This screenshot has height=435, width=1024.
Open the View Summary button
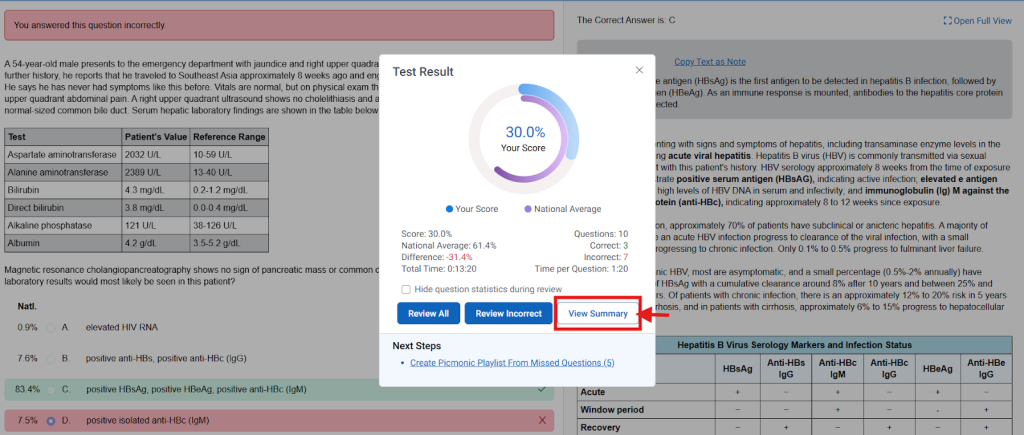[598, 314]
